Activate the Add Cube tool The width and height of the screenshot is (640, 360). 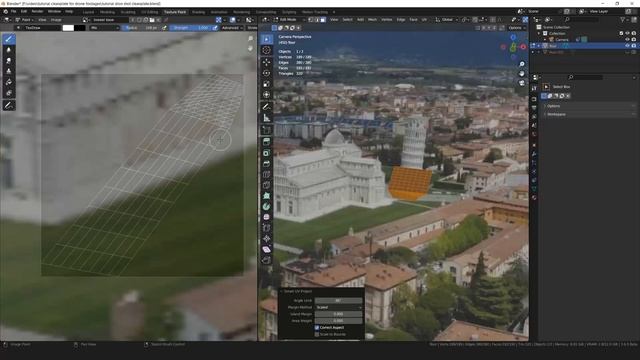267,130
